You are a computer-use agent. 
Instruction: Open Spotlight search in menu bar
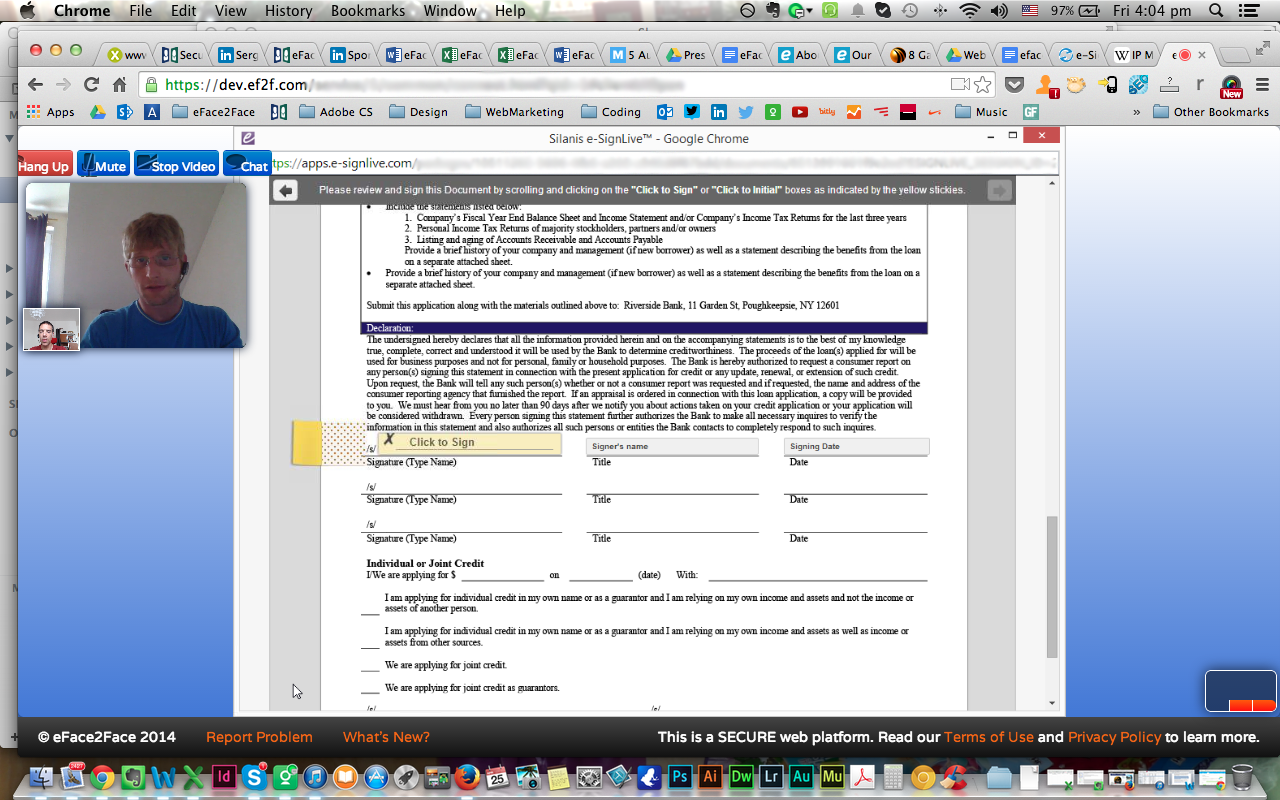[1216, 11]
